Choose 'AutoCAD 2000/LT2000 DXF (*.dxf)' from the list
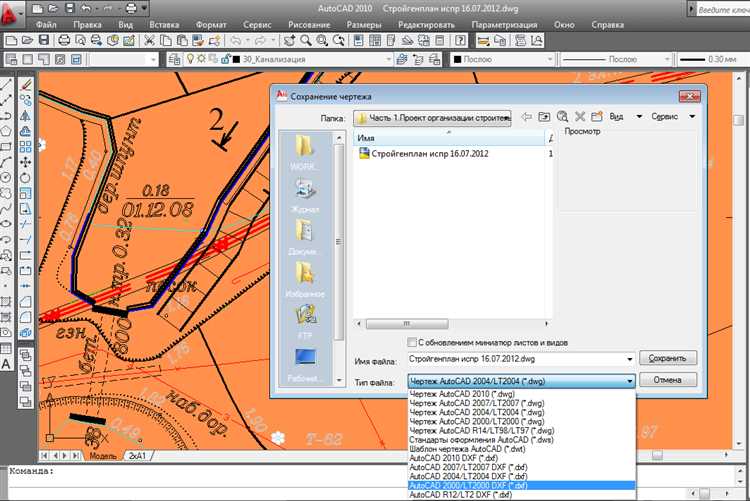Viewport: 750px width, 501px height. [x=522, y=485]
